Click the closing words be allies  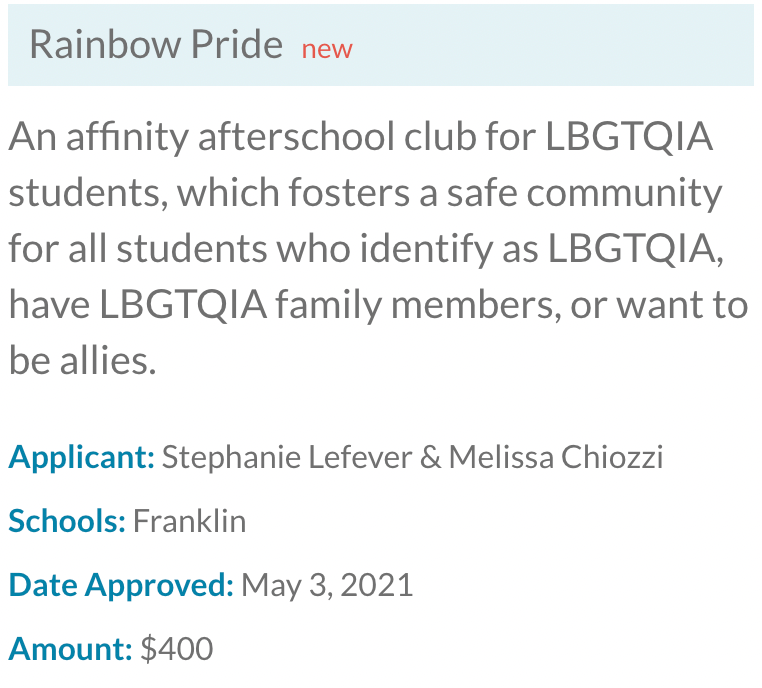(83, 361)
